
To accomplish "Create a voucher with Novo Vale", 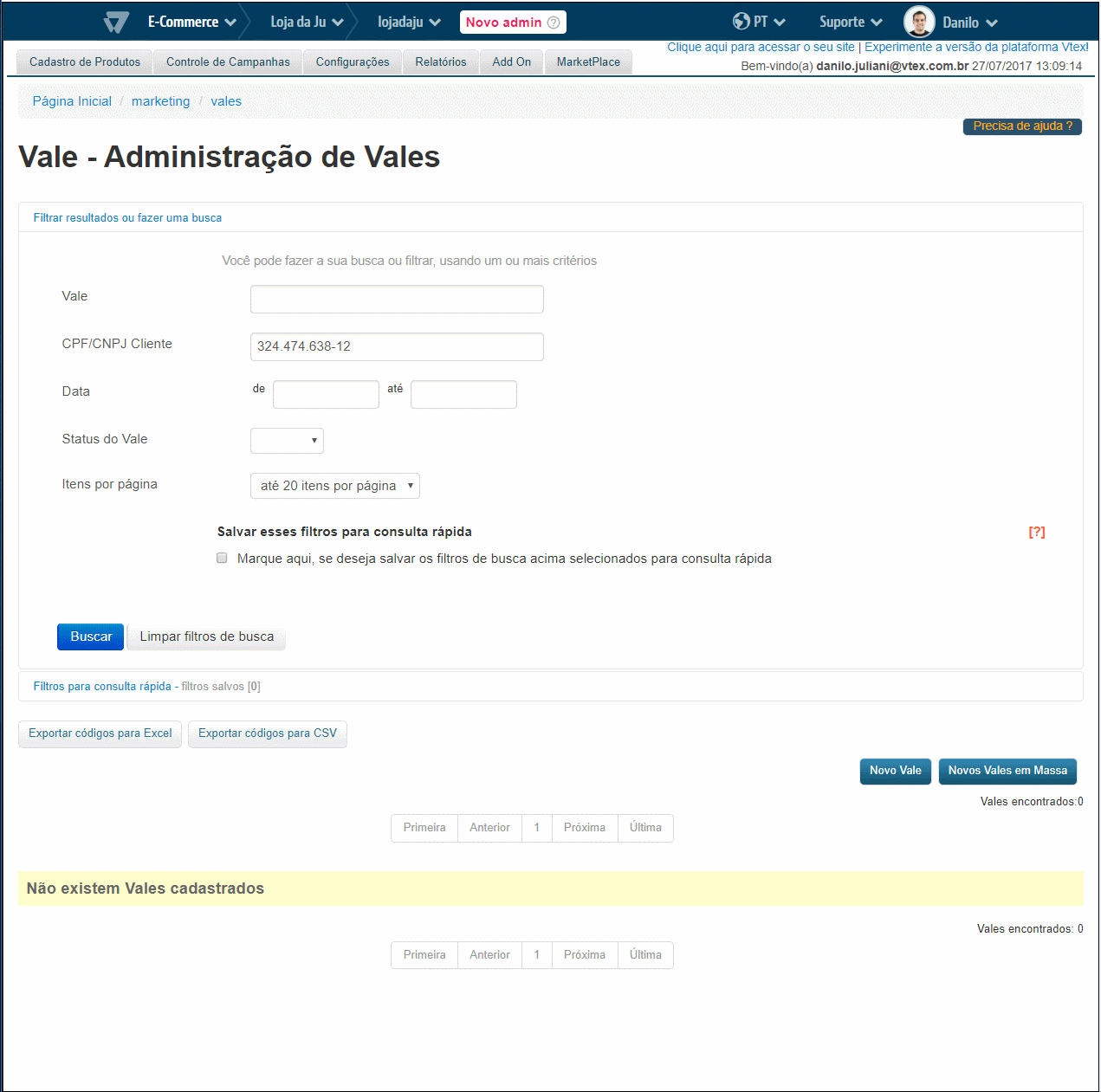I will [895, 771].
